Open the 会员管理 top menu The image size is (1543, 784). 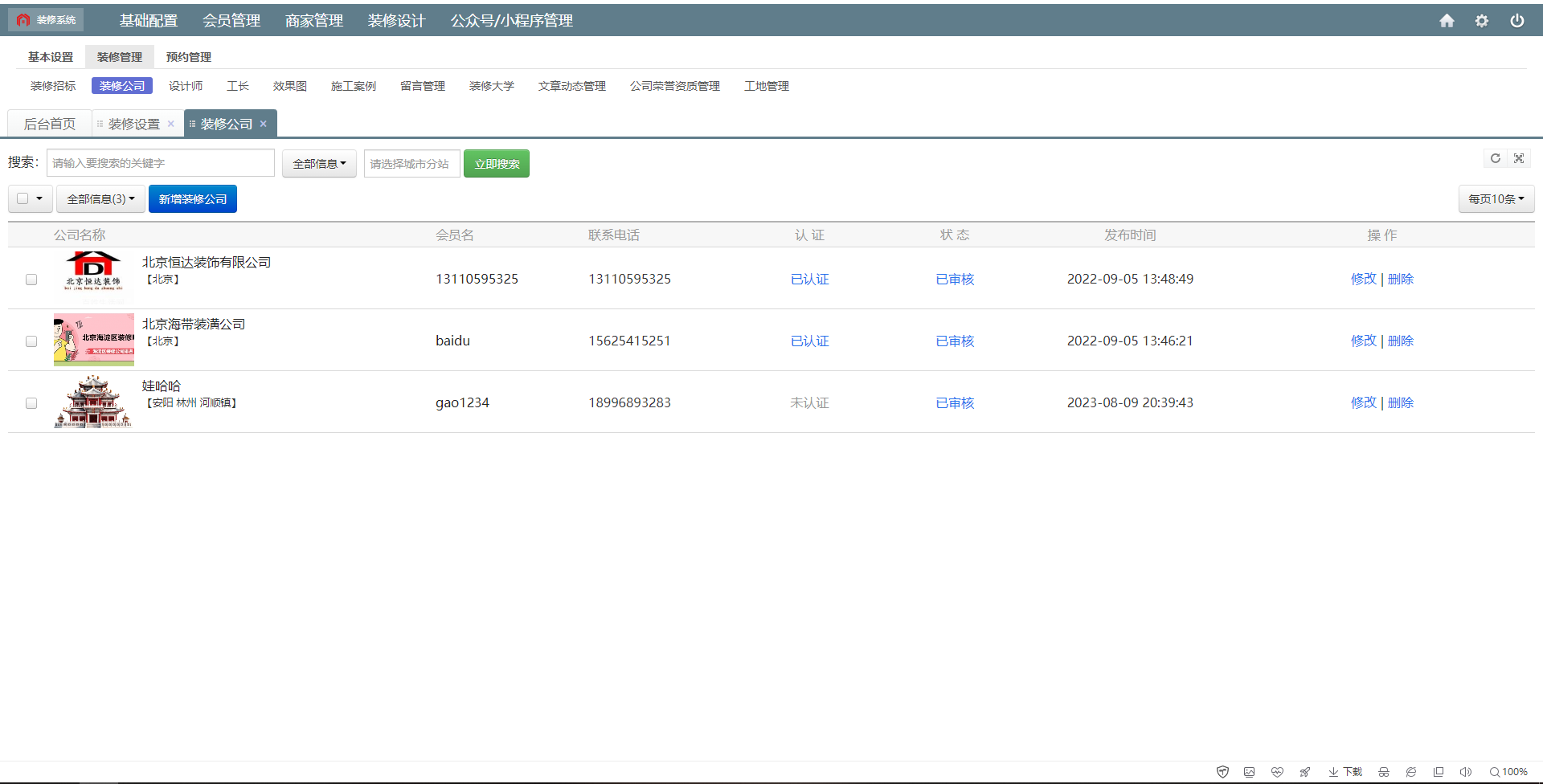coord(231,21)
